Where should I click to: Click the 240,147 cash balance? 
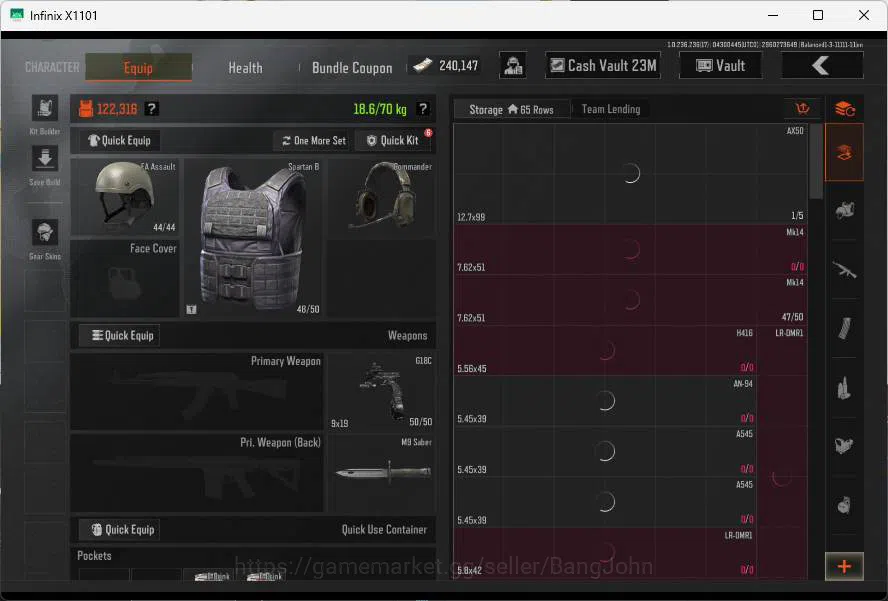446,66
